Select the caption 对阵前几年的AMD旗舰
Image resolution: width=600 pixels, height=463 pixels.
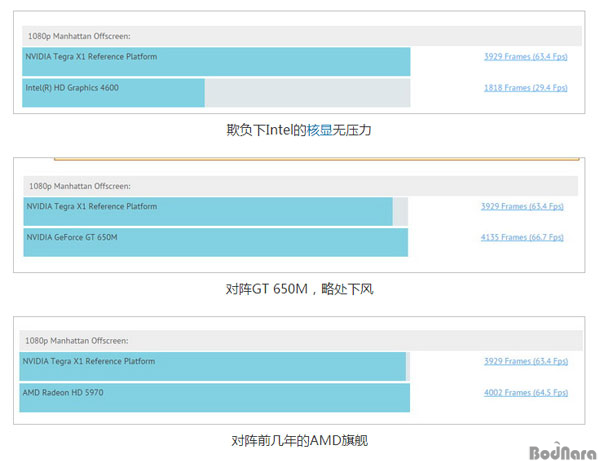coord(300,440)
